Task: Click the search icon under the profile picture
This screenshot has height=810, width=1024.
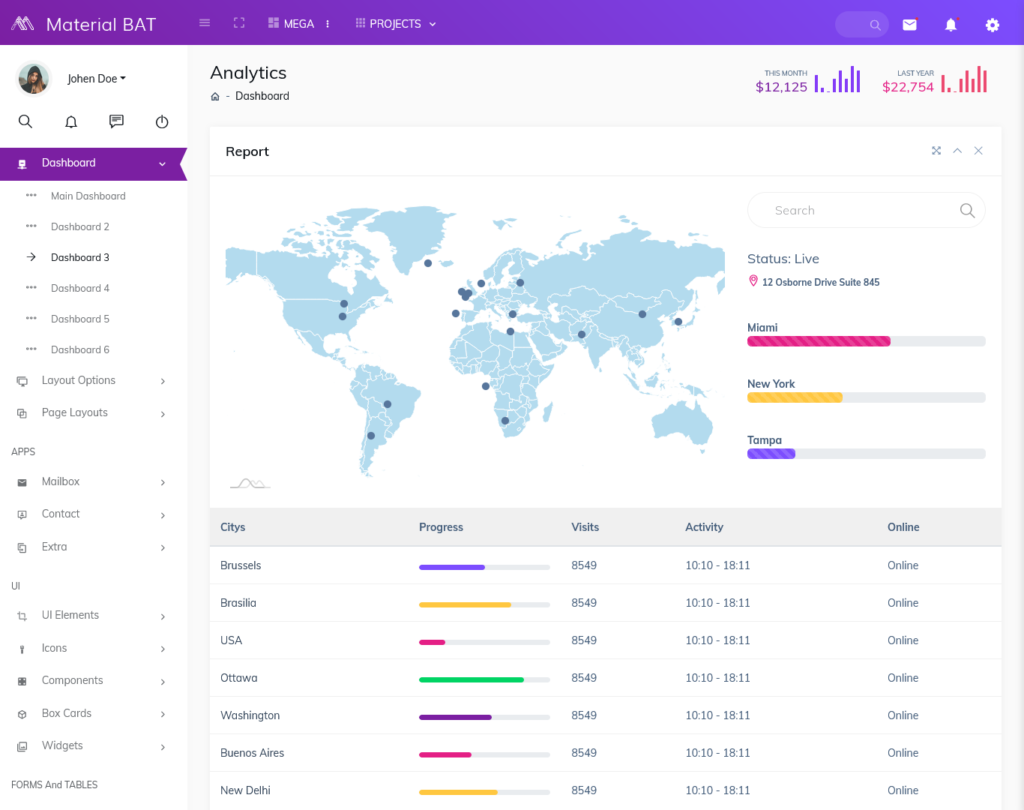Action: point(25,121)
